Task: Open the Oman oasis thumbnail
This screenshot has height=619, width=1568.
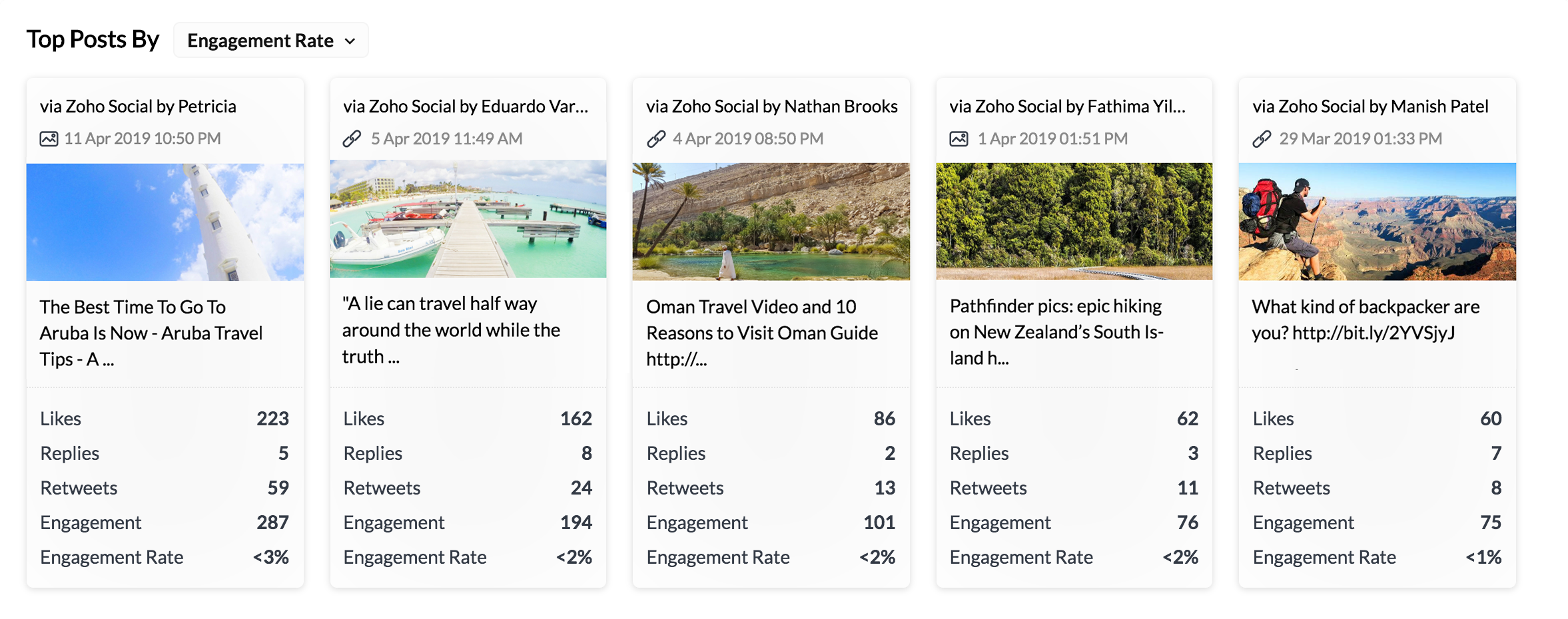Action: [x=771, y=221]
